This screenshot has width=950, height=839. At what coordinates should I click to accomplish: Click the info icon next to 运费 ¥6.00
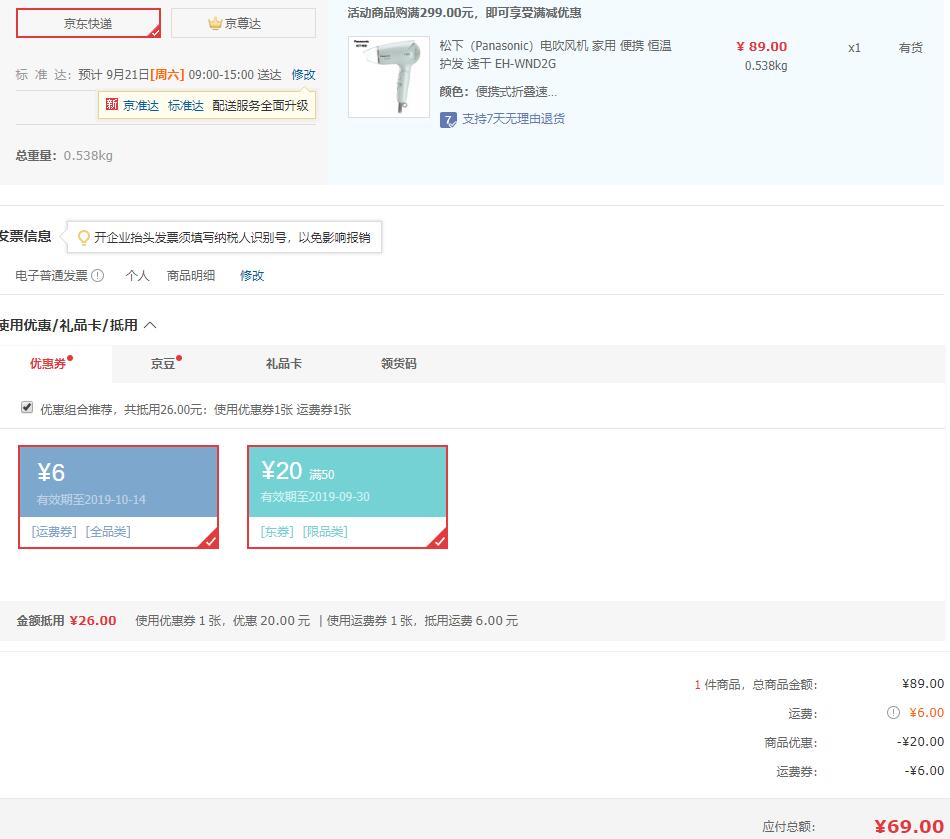[x=893, y=713]
